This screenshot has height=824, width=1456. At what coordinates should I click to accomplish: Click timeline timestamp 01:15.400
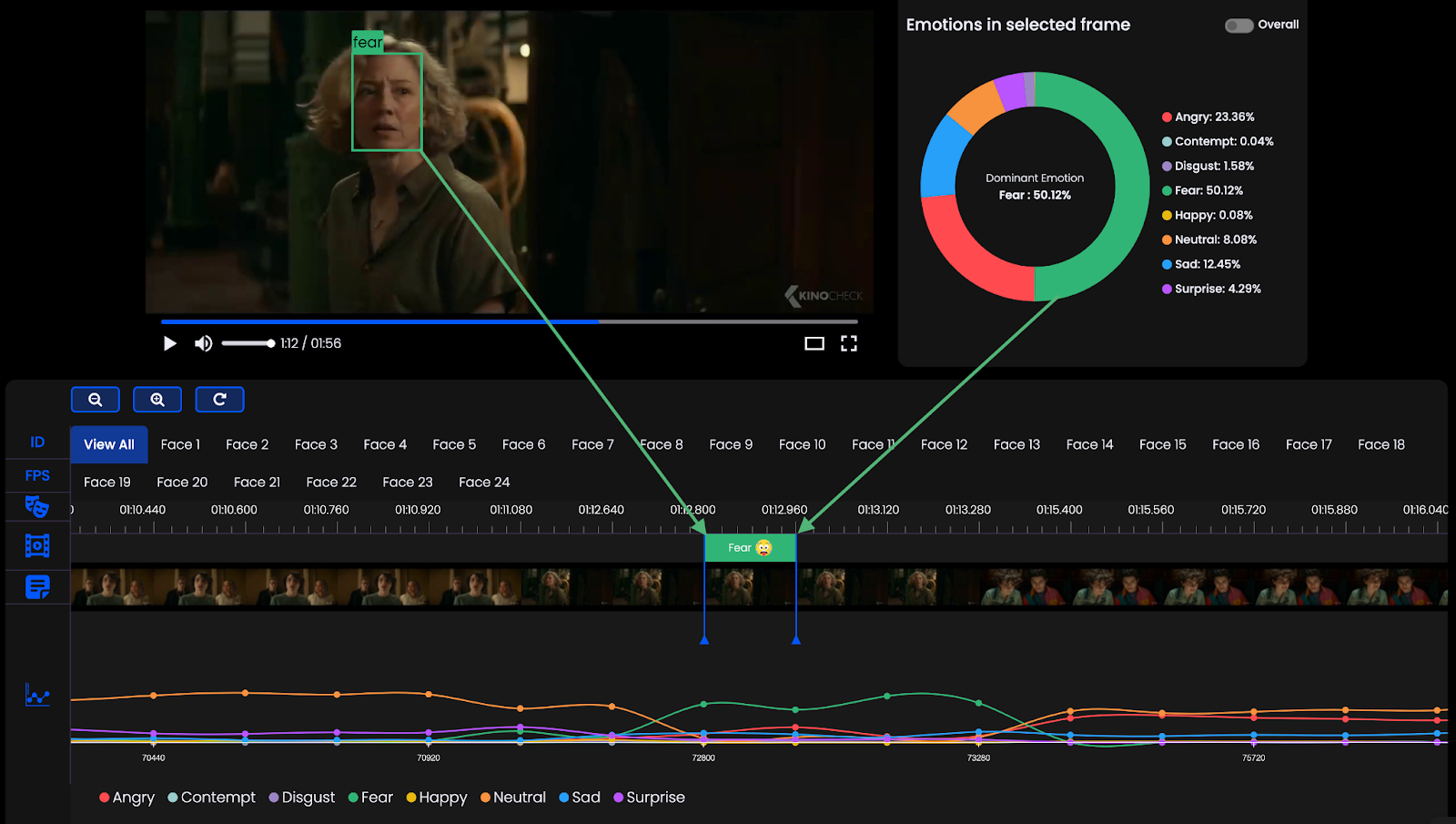[1059, 510]
